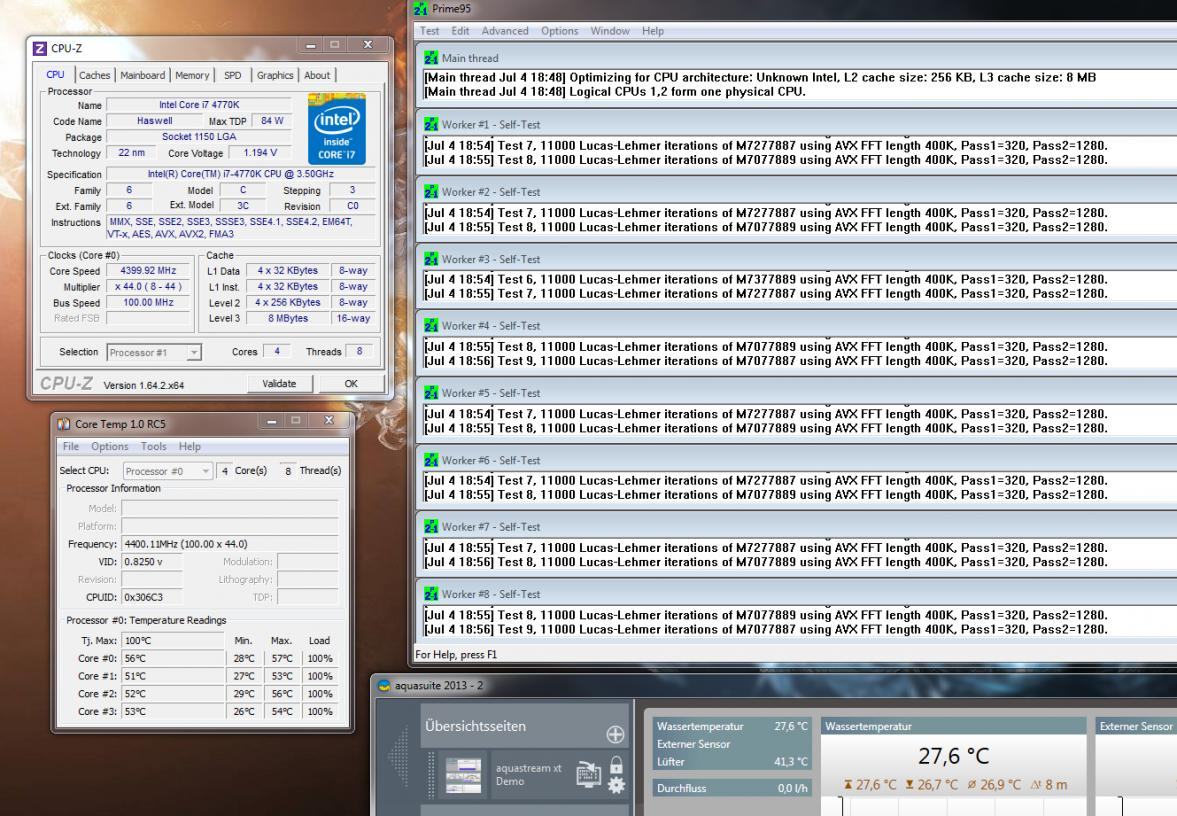This screenshot has width=1177, height=816.
Task: Open gear settings for aquastream xt Demo
Action: click(x=616, y=785)
